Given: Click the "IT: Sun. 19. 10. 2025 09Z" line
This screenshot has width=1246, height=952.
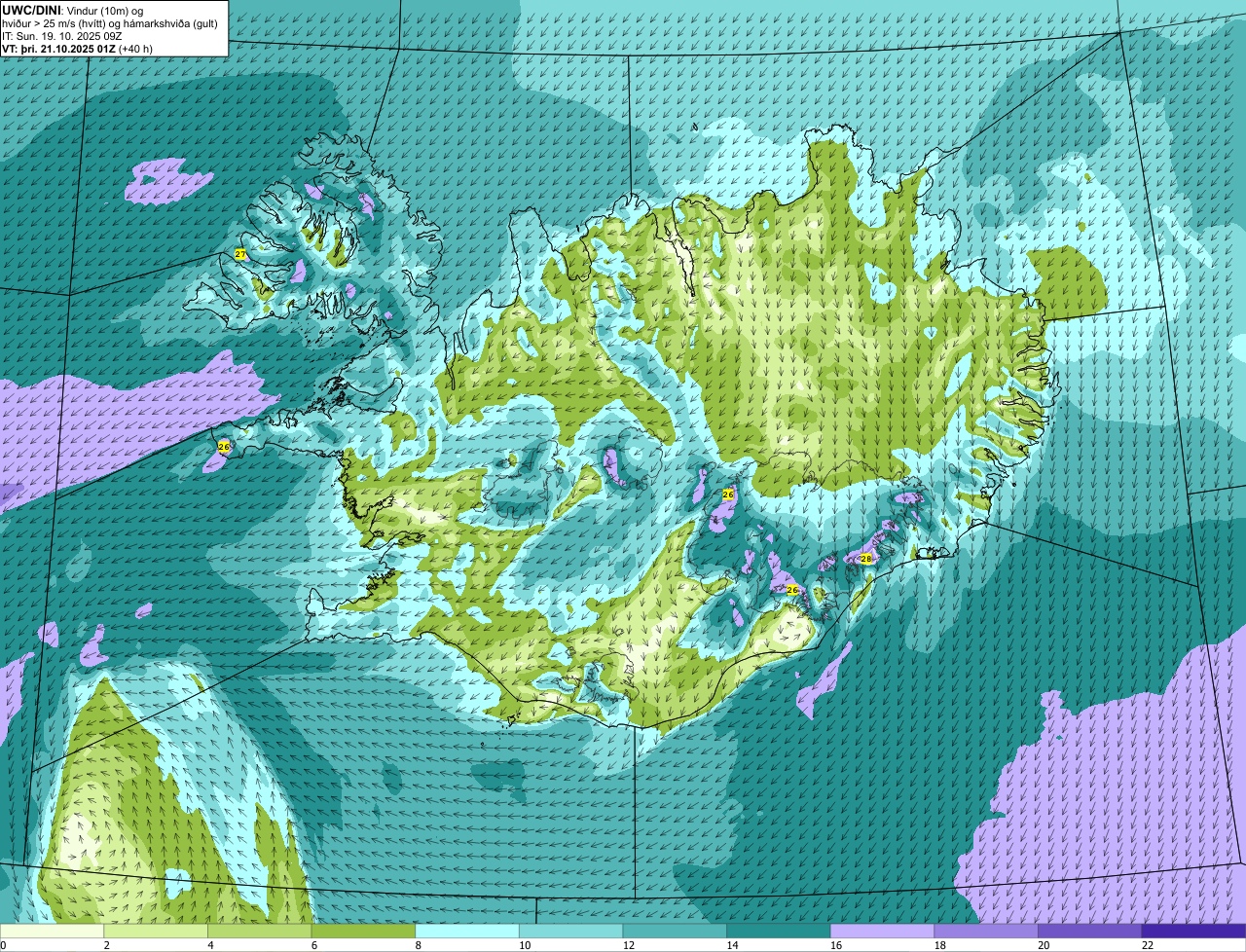Looking at the screenshot, I should tap(62, 35).
